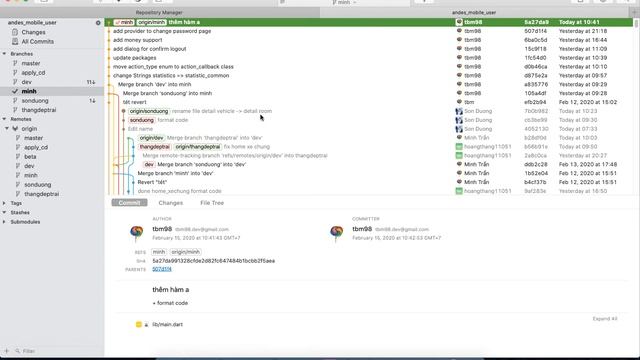This screenshot has height=360, width=640.
Task: Open the Commit details tab
Action: coord(129,202)
